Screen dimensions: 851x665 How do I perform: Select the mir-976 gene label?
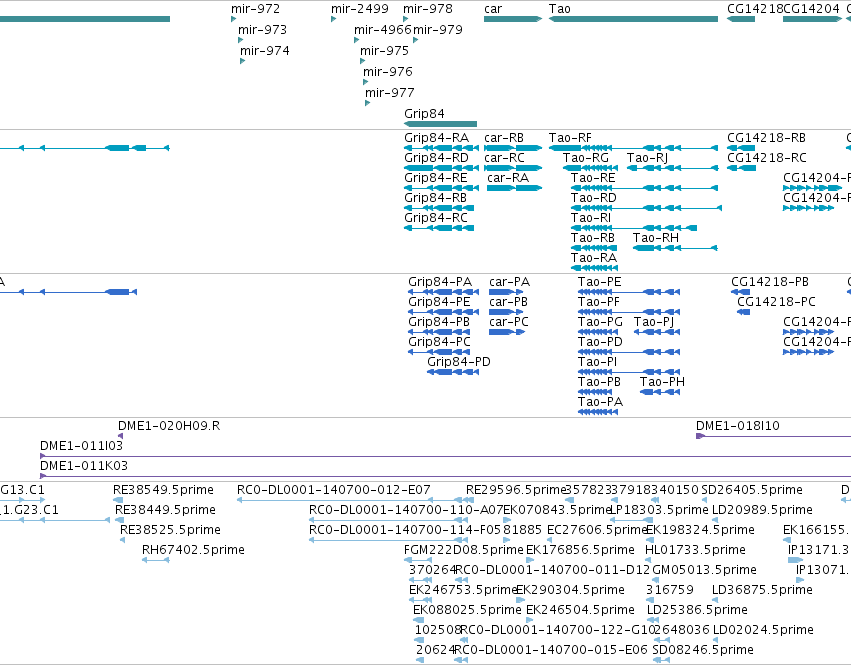388,72
